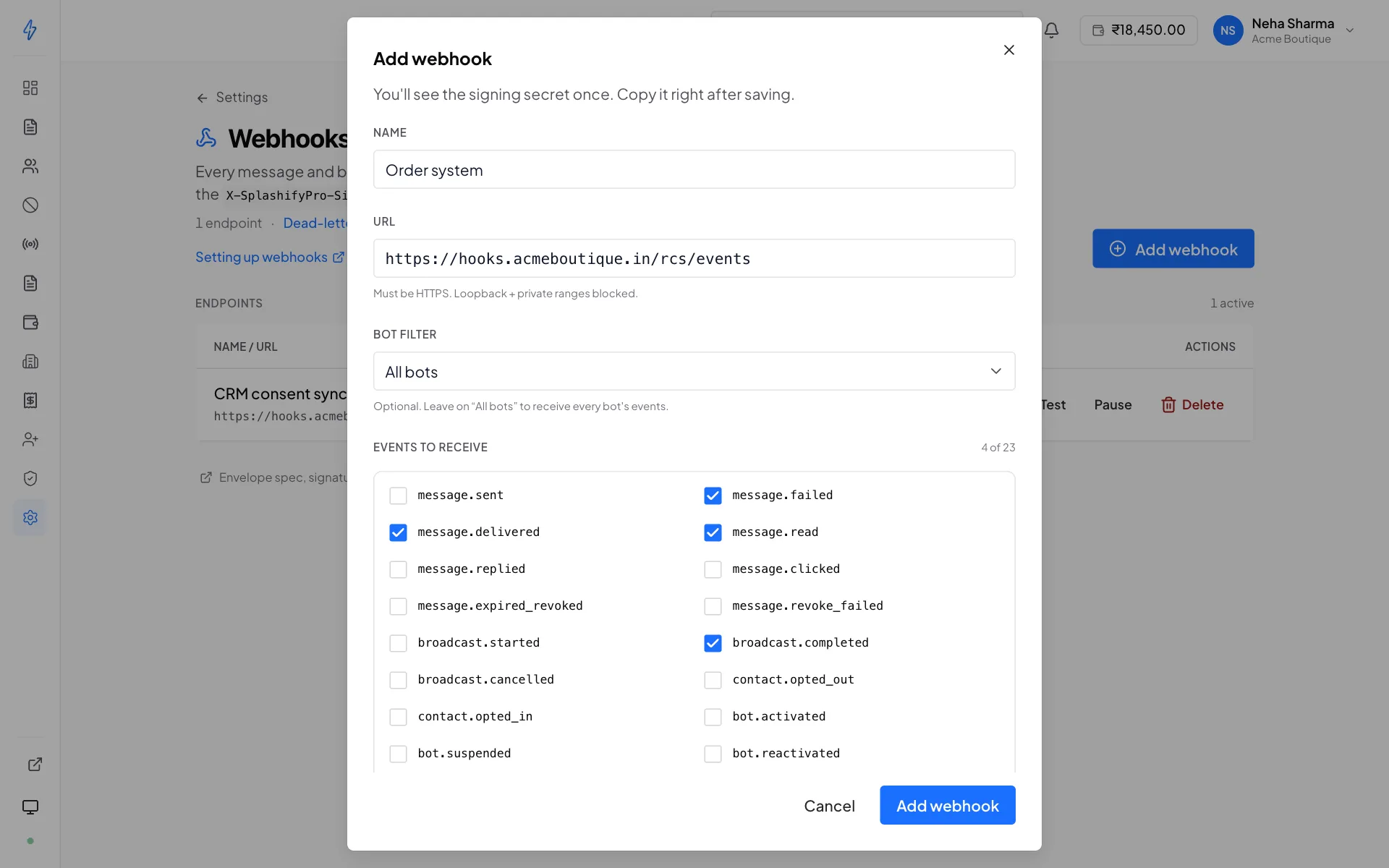Check the message.expired_revoked event checkbox

pyautogui.click(x=398, y=606)
